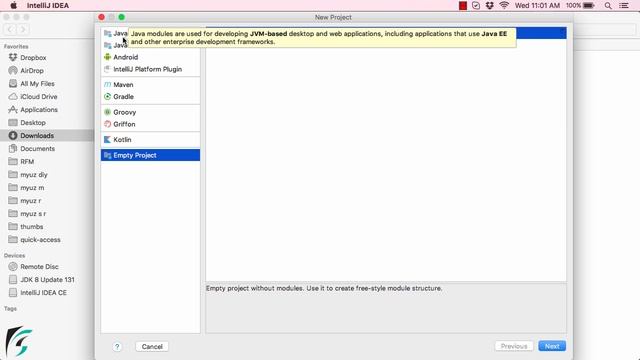Go back in Finder window

point(10,29)
